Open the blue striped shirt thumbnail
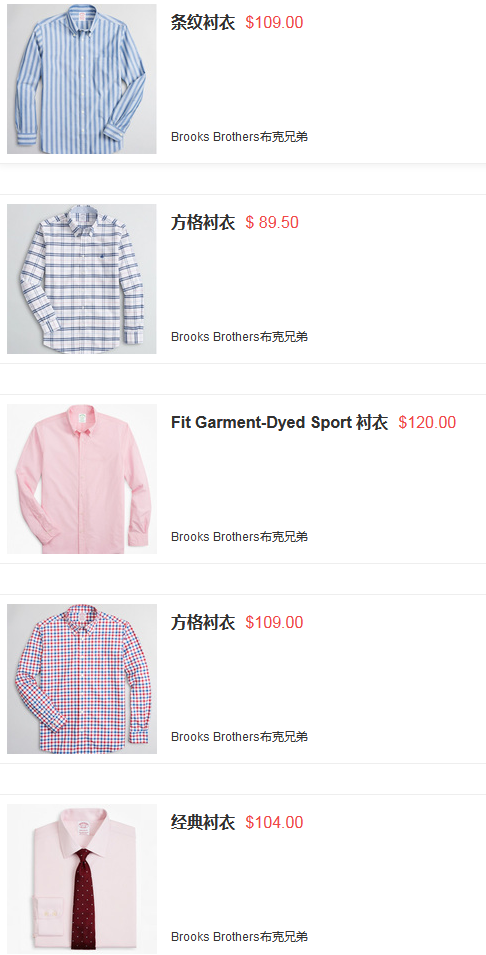This screenshot has height=955, width=486. [82, 79]
